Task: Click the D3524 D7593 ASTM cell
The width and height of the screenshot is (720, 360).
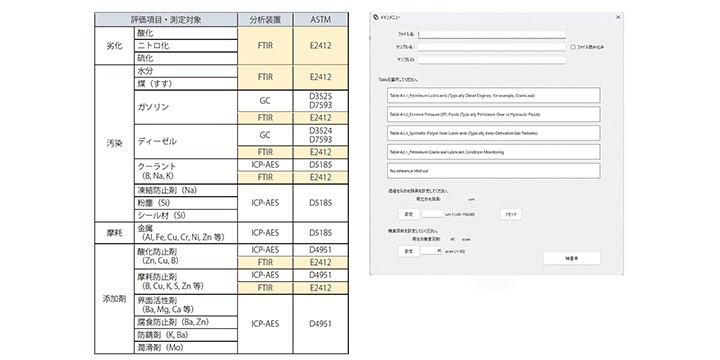Action: tap(321, 135)
